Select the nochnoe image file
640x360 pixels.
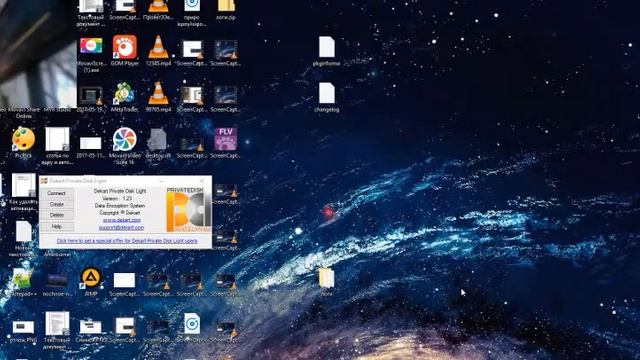pos(57,283)
